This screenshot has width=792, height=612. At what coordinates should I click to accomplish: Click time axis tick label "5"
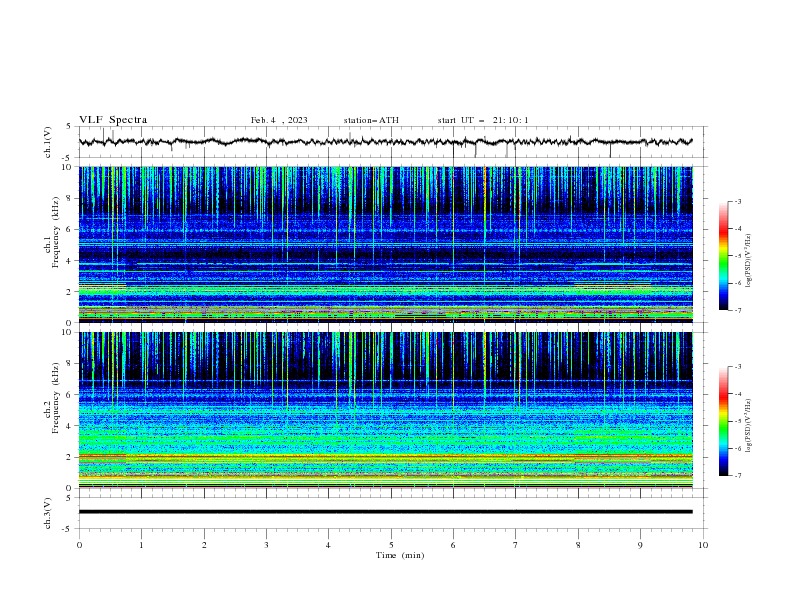coord(391,545)
